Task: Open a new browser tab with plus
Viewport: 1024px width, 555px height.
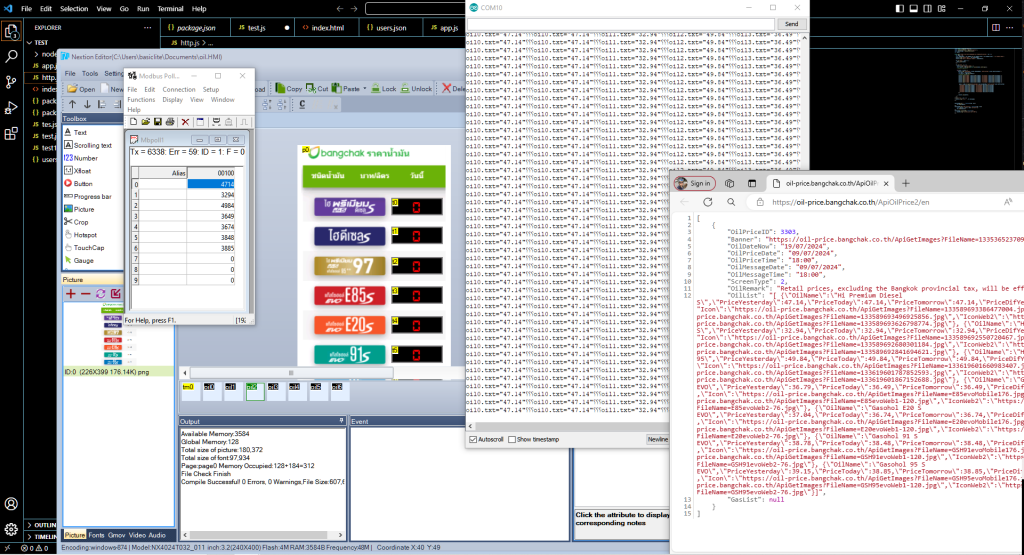Action: pyautogui.click(x=906, y=183)
